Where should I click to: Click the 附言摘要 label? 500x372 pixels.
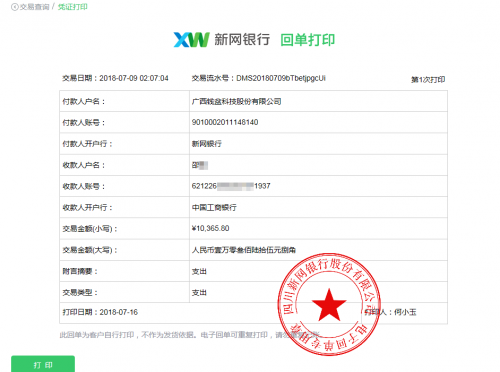[x=80, y=271]
